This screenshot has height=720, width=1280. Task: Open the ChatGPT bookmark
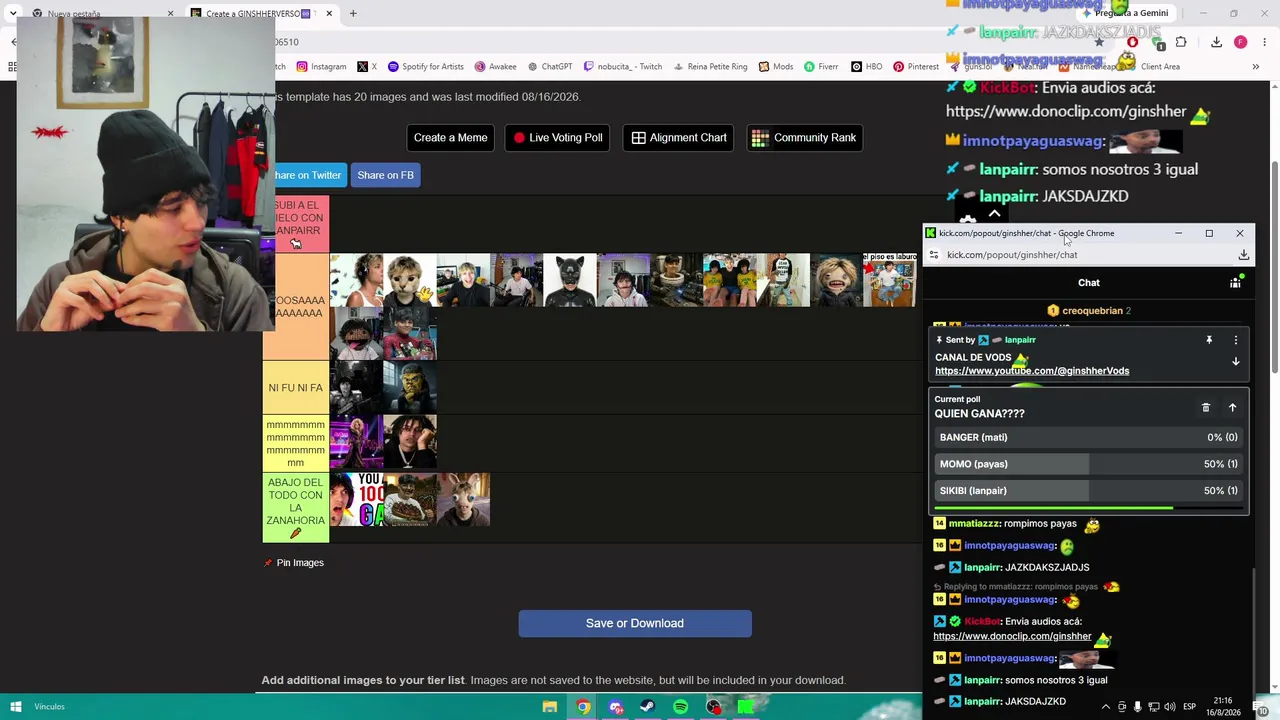click(x=550, y=67)
